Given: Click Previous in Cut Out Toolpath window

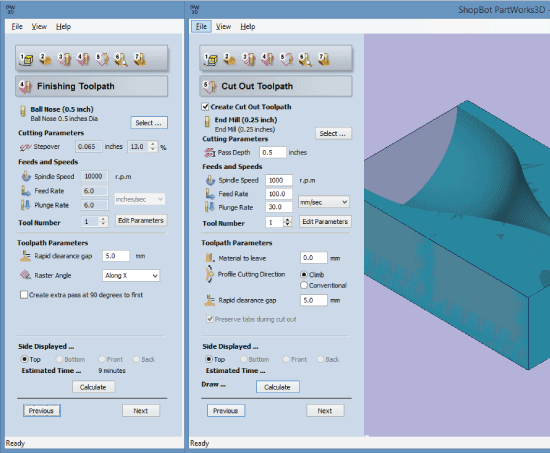Looking at the screenshot, I should 226,411.
